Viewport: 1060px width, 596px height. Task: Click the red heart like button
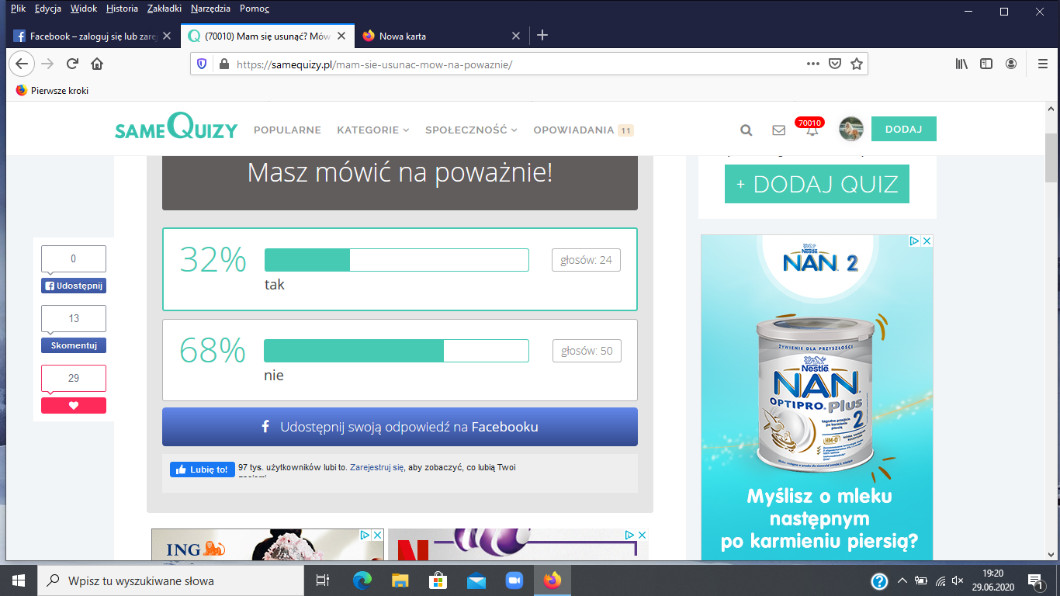73,405
